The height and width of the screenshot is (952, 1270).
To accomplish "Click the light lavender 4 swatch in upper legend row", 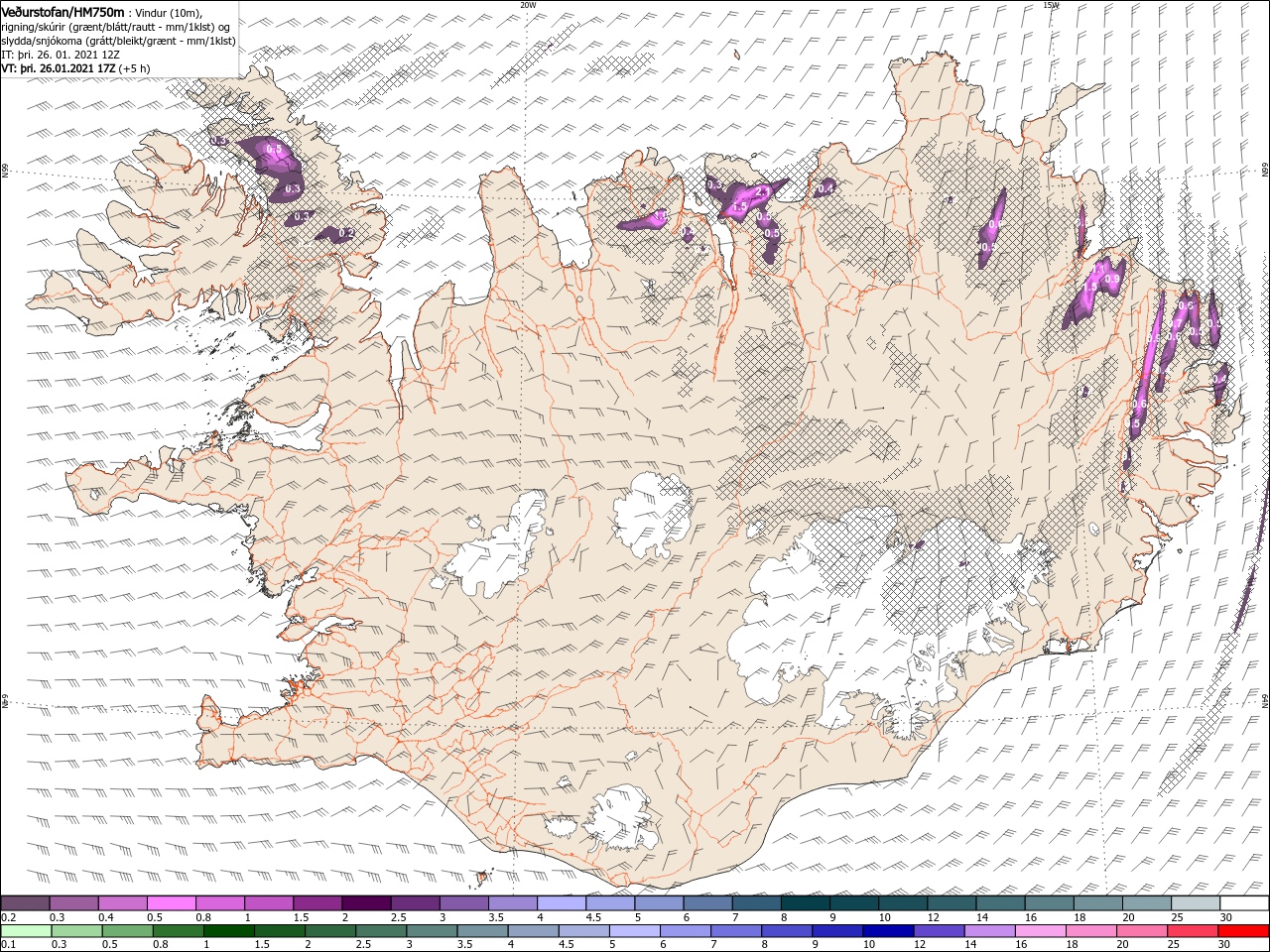I will point(562,903).
